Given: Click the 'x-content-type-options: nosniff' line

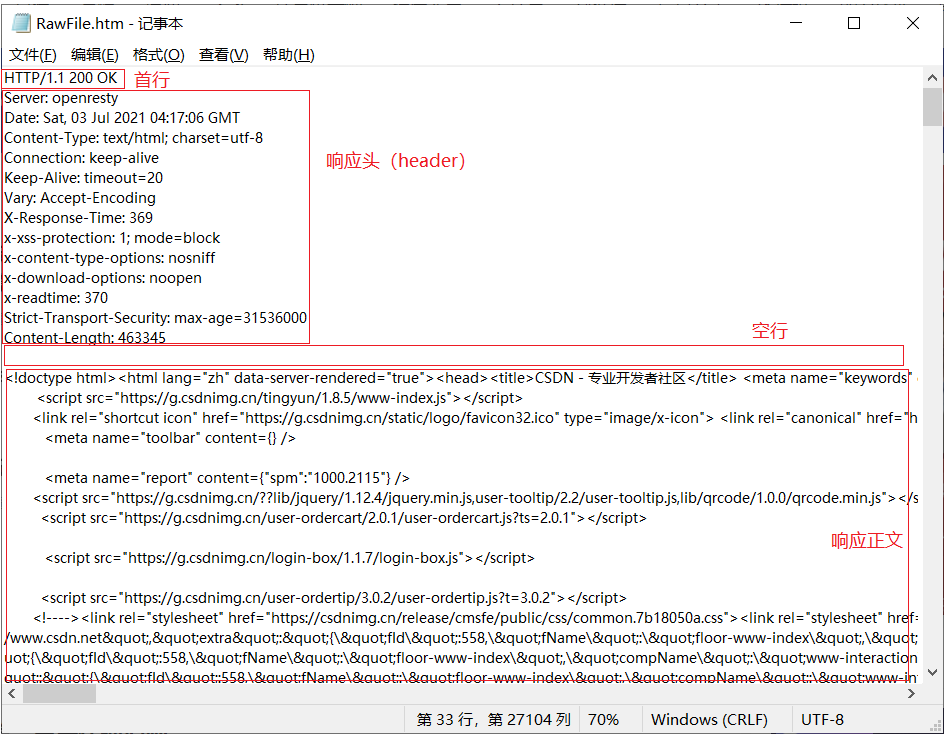Looking at the screenshot, I should [110, 258].
